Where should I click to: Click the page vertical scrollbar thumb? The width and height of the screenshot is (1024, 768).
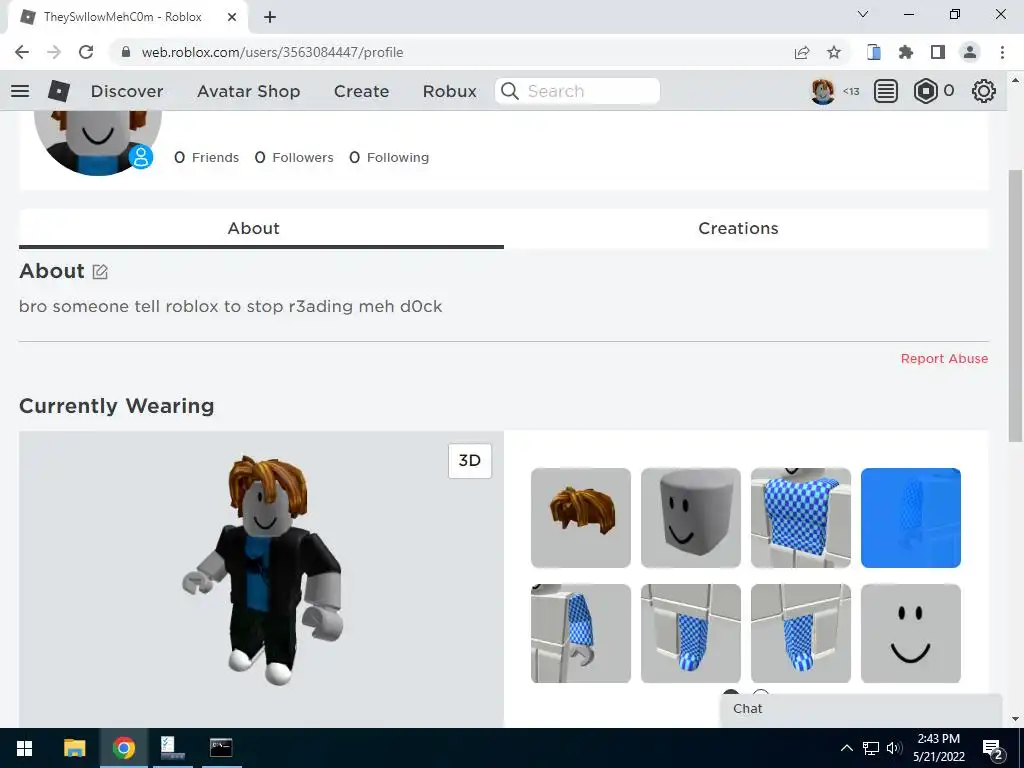(1015, 306)
